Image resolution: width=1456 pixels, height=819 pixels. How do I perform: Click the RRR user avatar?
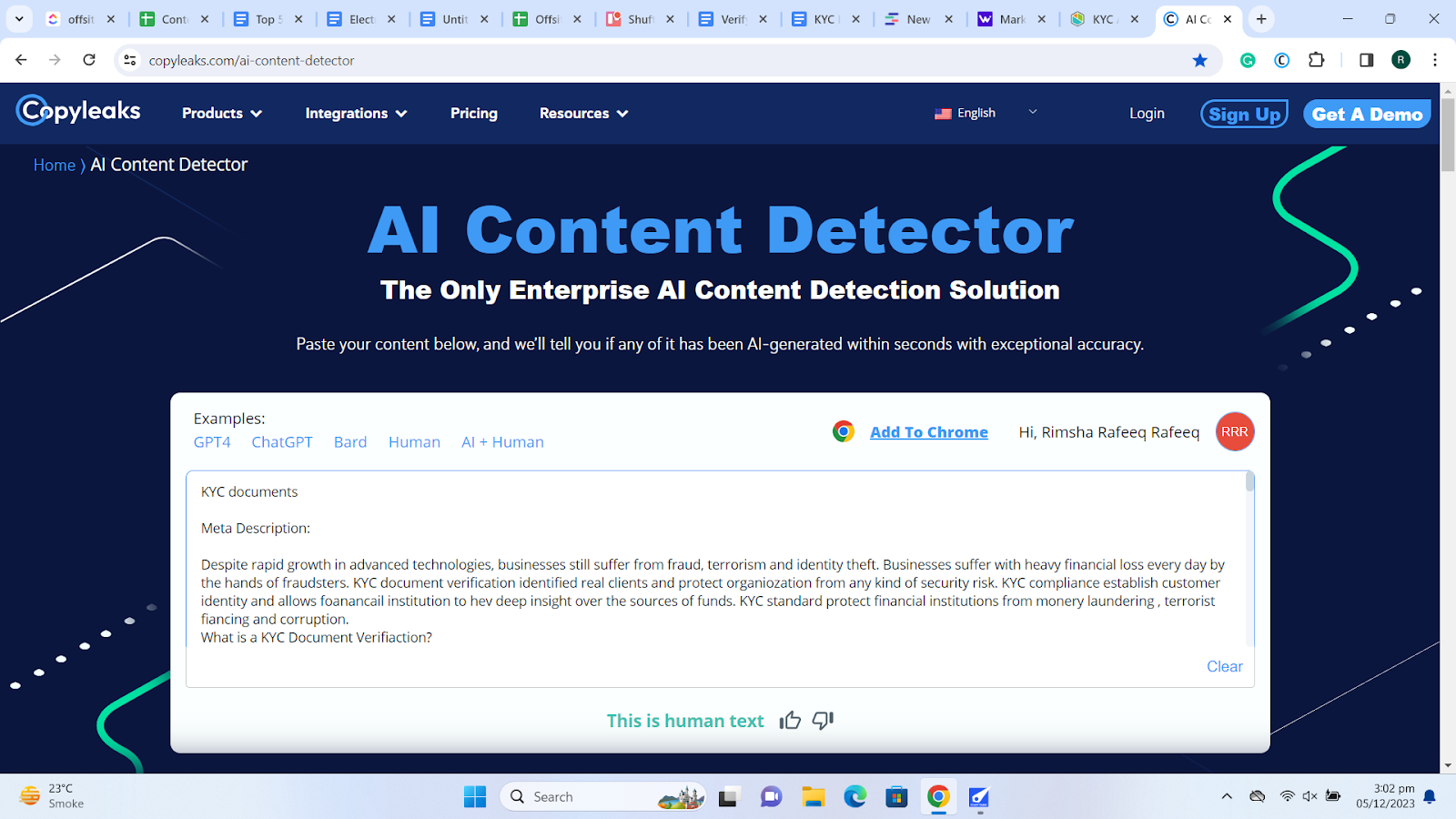[1235, 432]
